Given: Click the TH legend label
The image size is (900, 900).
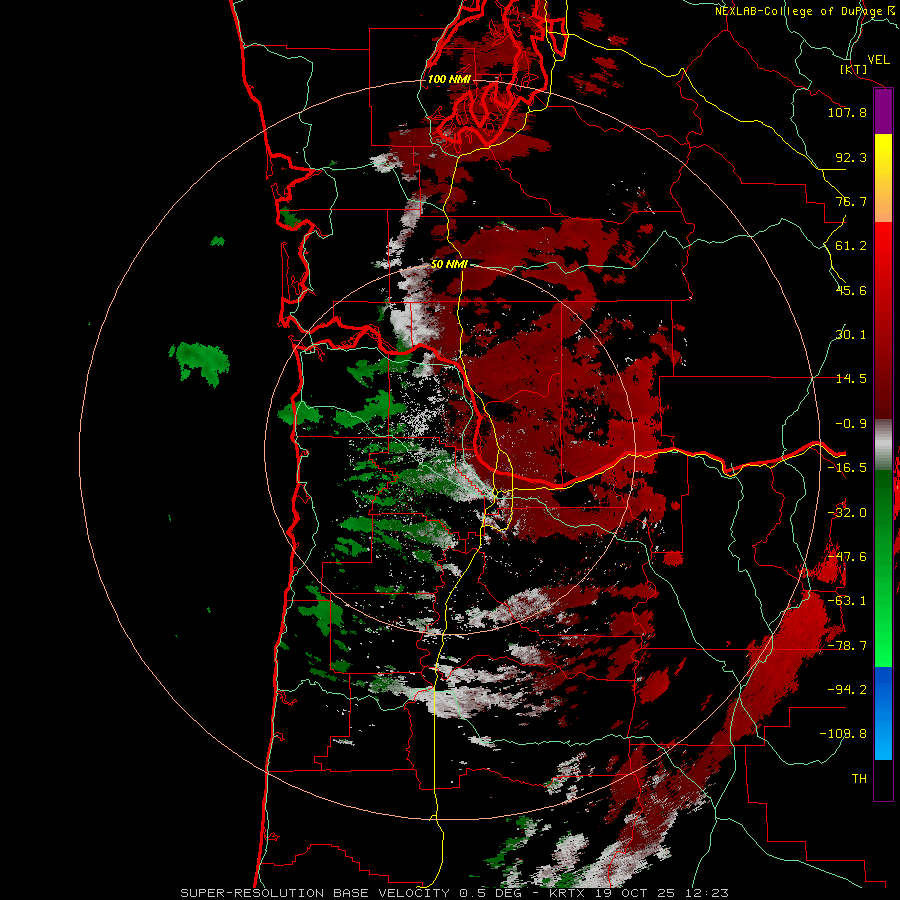Looking at the screenshot, I should (x=859, y=779).
